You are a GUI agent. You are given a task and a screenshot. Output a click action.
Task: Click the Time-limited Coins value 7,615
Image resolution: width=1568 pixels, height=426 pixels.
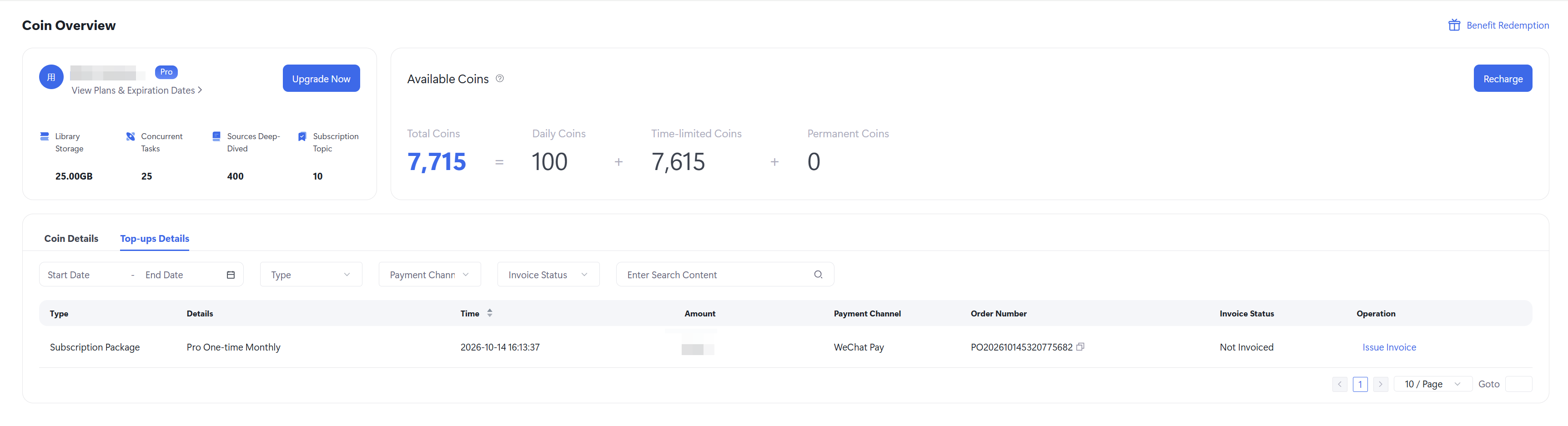coord(678,162)
